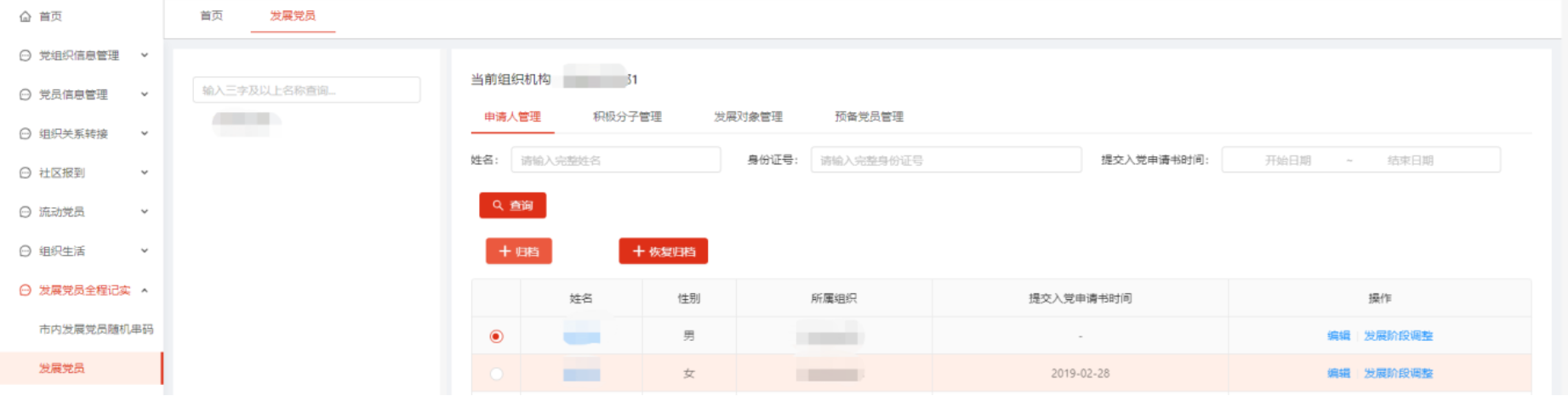Collapse the 发展党员全程记实 menu chevron
Viewport: 1568px width, 396px height.
145,290
